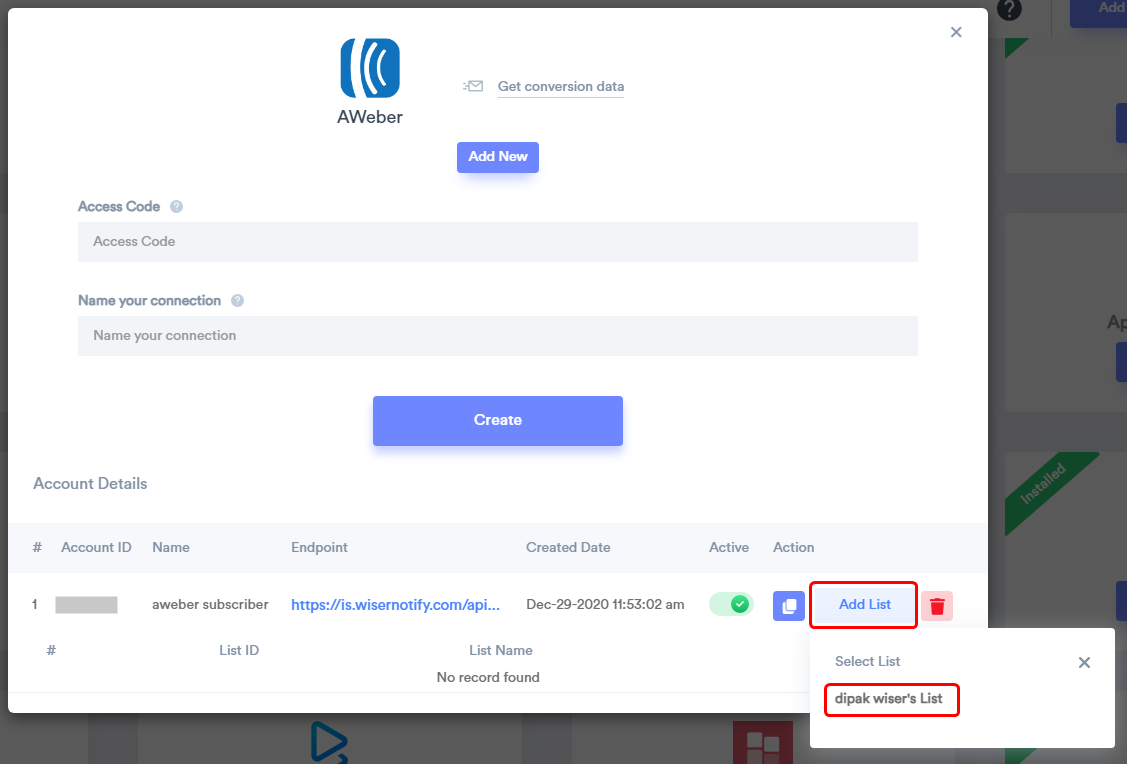1127x764 pixels.
Task: Open the Access Code help icon
Action: coord(176,207)
